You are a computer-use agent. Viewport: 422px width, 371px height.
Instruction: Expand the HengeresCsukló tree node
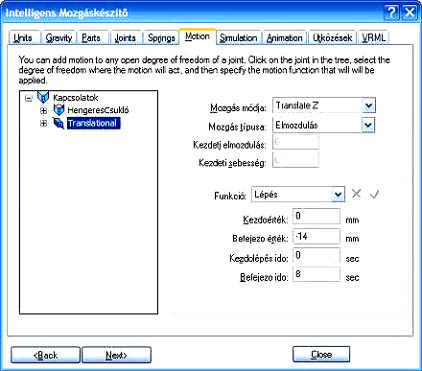43,110
